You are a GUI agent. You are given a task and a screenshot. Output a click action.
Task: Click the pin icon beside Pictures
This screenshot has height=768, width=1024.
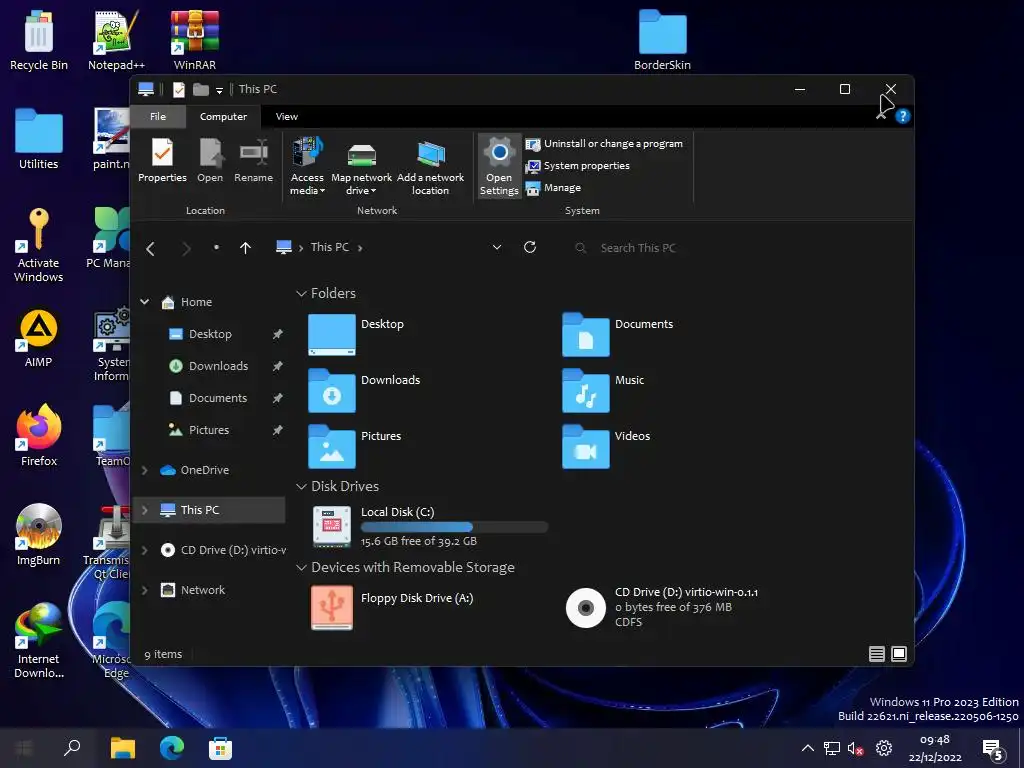pos(278,430)
